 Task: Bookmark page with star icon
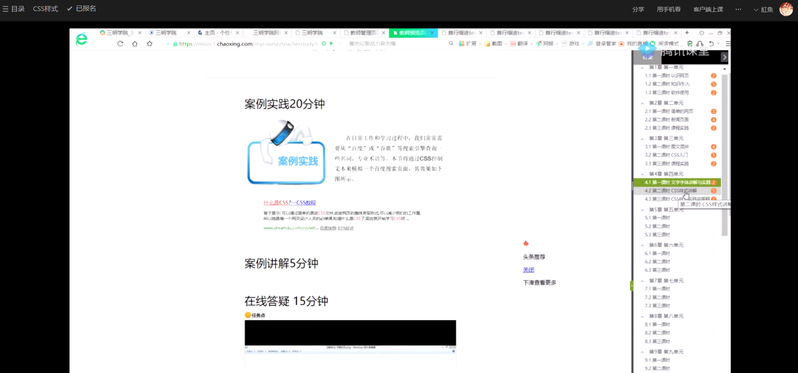tap(150, 44)
